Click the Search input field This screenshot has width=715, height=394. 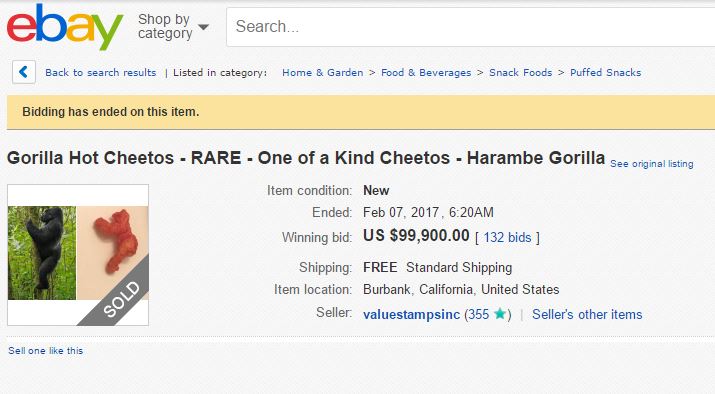[471, 26]
